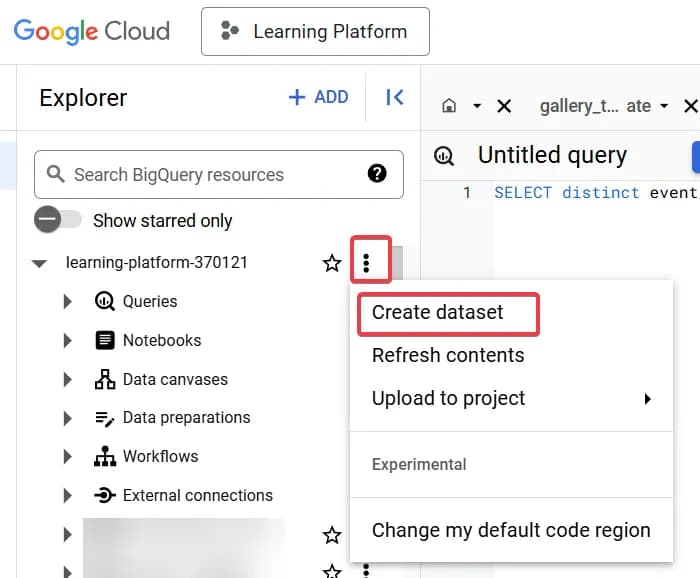Expand the Queries node
Screen dimensions: 700x578
pos(67,302)
